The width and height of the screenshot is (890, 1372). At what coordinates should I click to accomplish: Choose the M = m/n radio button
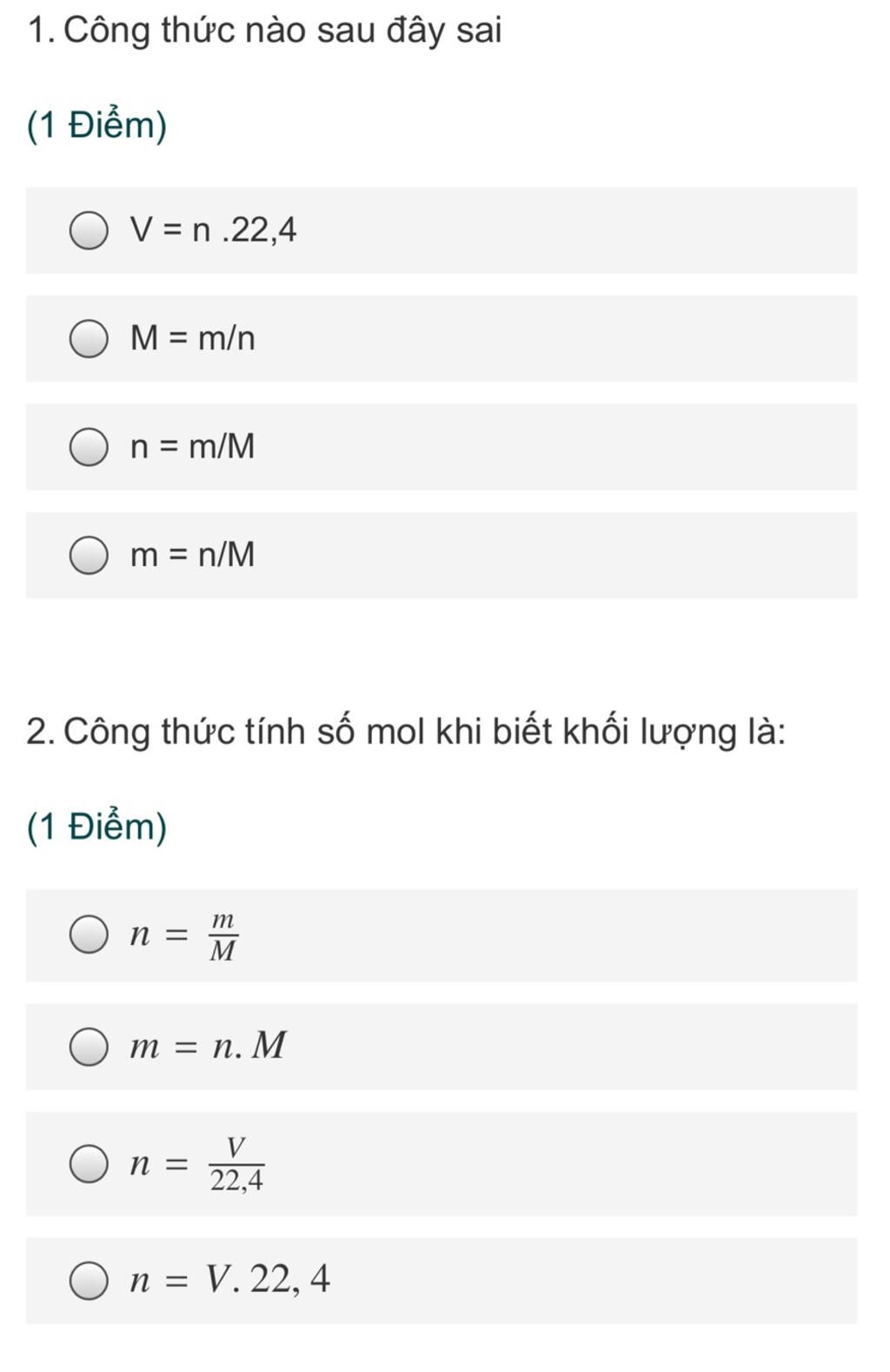(89, 338)
